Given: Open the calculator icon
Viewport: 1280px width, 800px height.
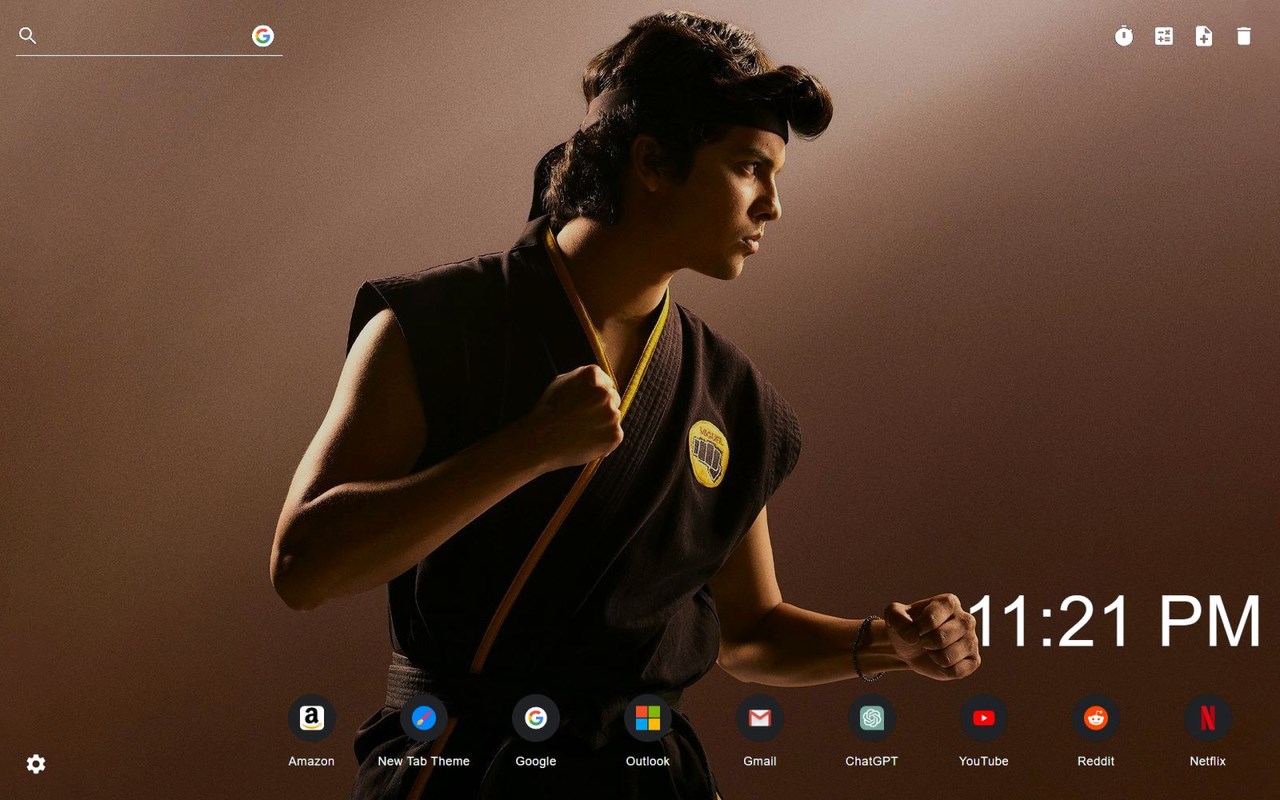Looking at the screenshot, I should point(1164,36).
